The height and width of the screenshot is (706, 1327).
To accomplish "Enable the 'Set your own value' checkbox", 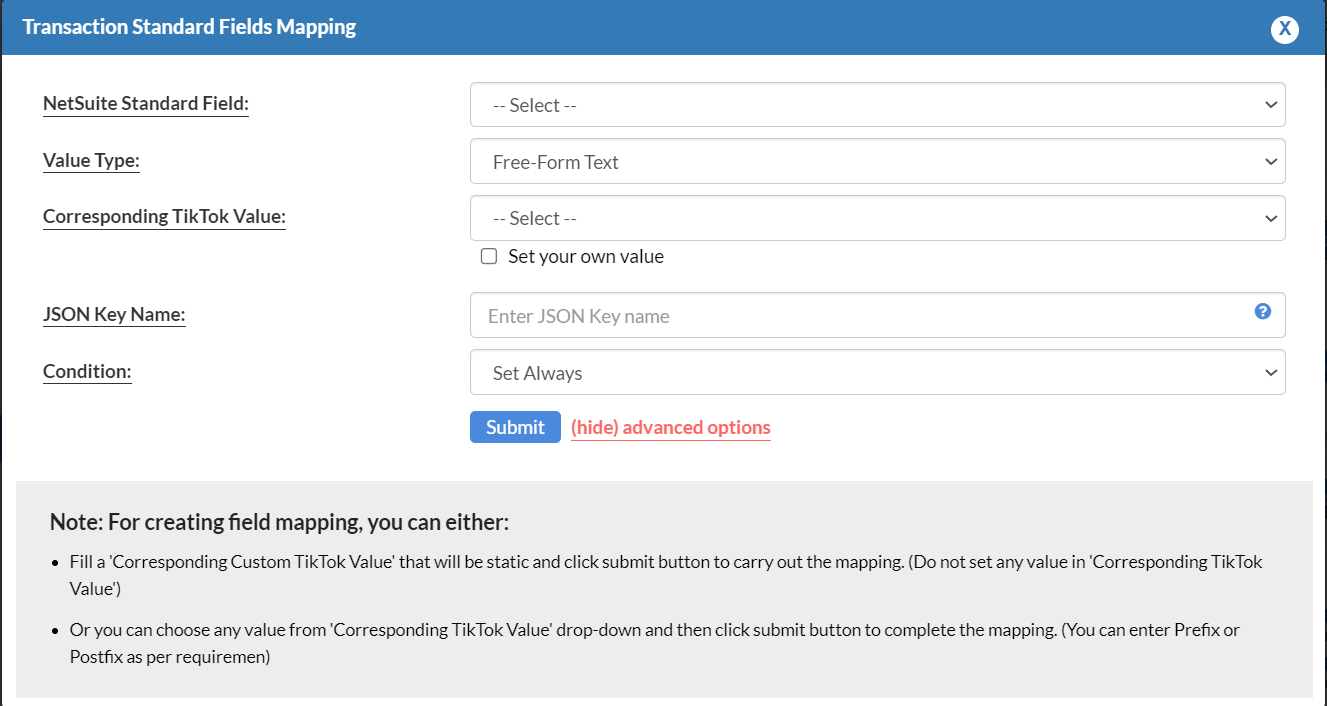I will 488,256.
